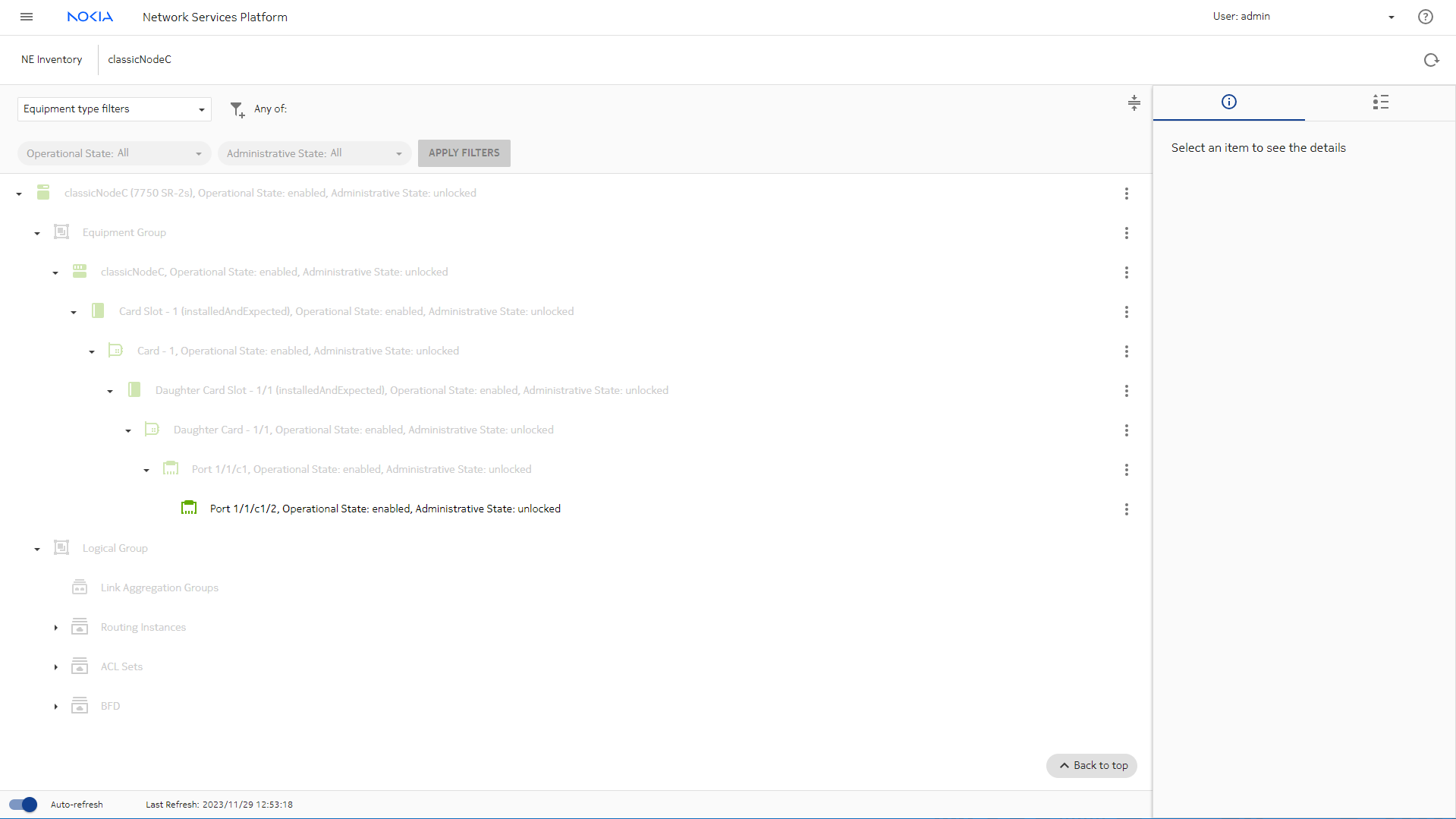Switch to the list view tab in side panel

[x=1380, y=102]
